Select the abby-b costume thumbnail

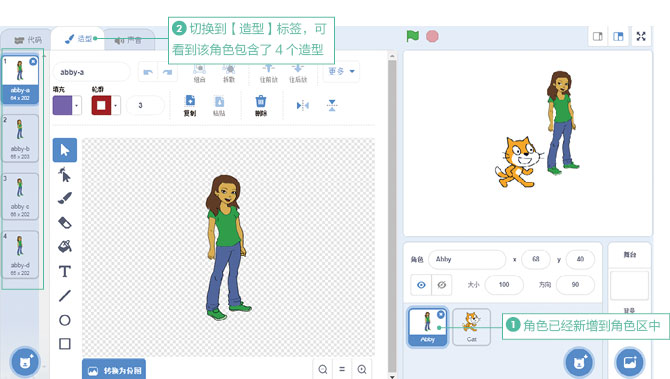click(x=20, y=138)
